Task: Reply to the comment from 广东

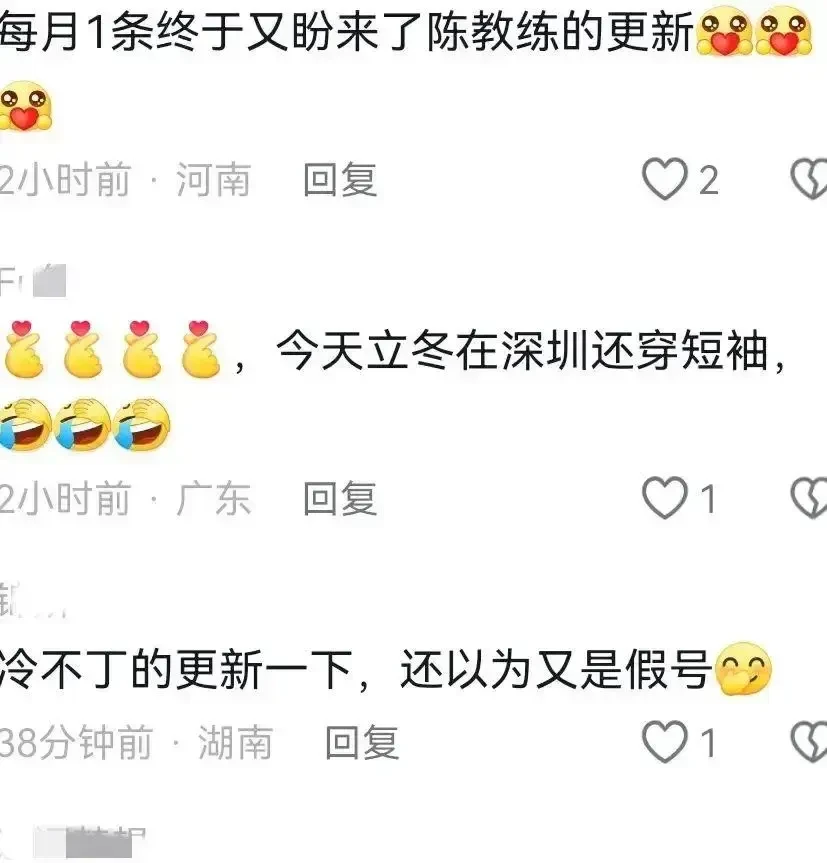Action: tap(340, 499)
